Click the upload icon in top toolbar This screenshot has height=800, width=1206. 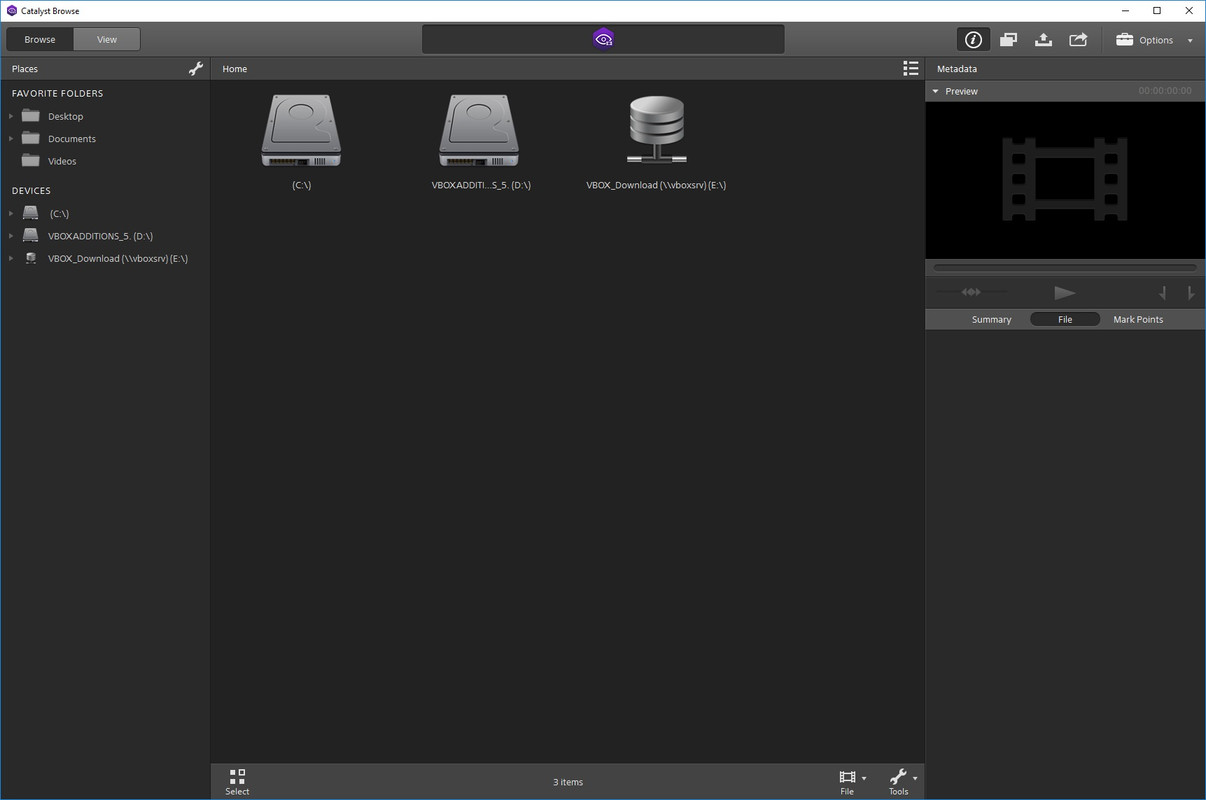(1043, 39)
